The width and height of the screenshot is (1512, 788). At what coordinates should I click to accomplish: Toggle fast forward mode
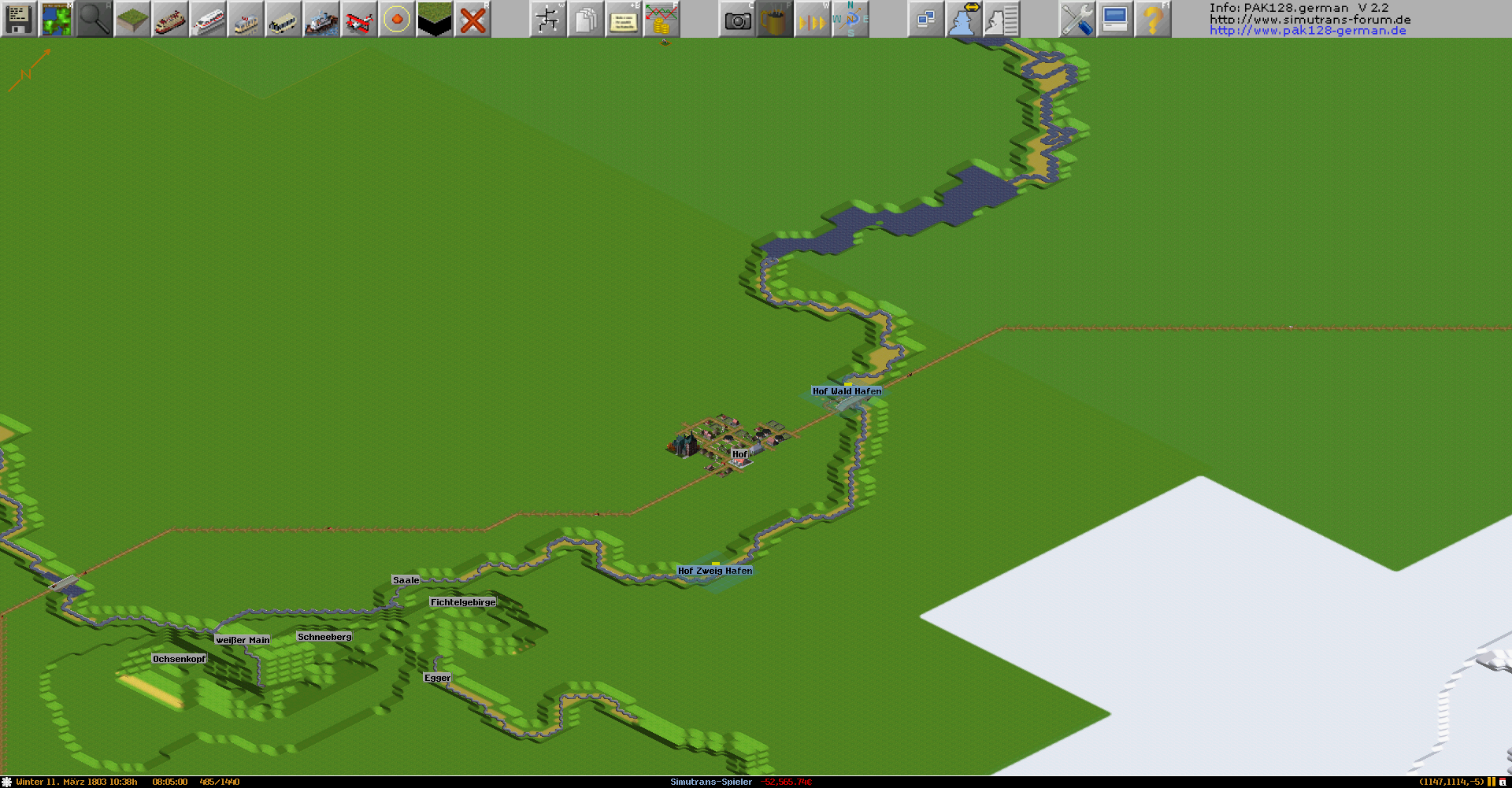coord(813,19)
